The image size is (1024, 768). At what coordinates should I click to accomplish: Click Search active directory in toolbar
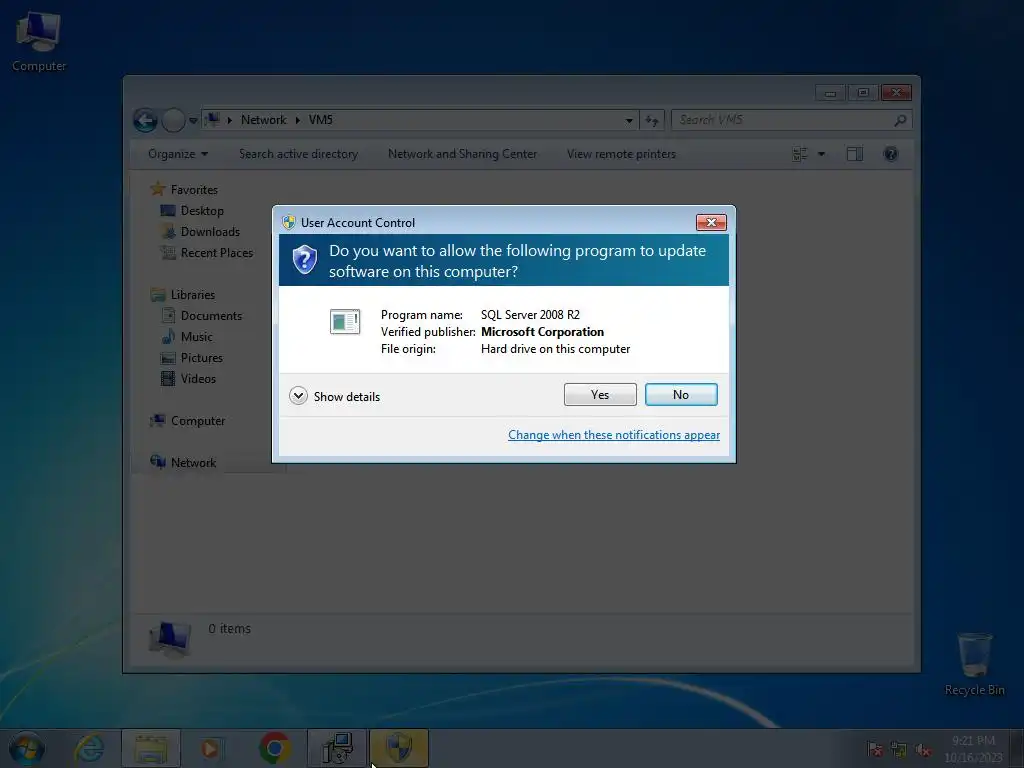[298, 154]
